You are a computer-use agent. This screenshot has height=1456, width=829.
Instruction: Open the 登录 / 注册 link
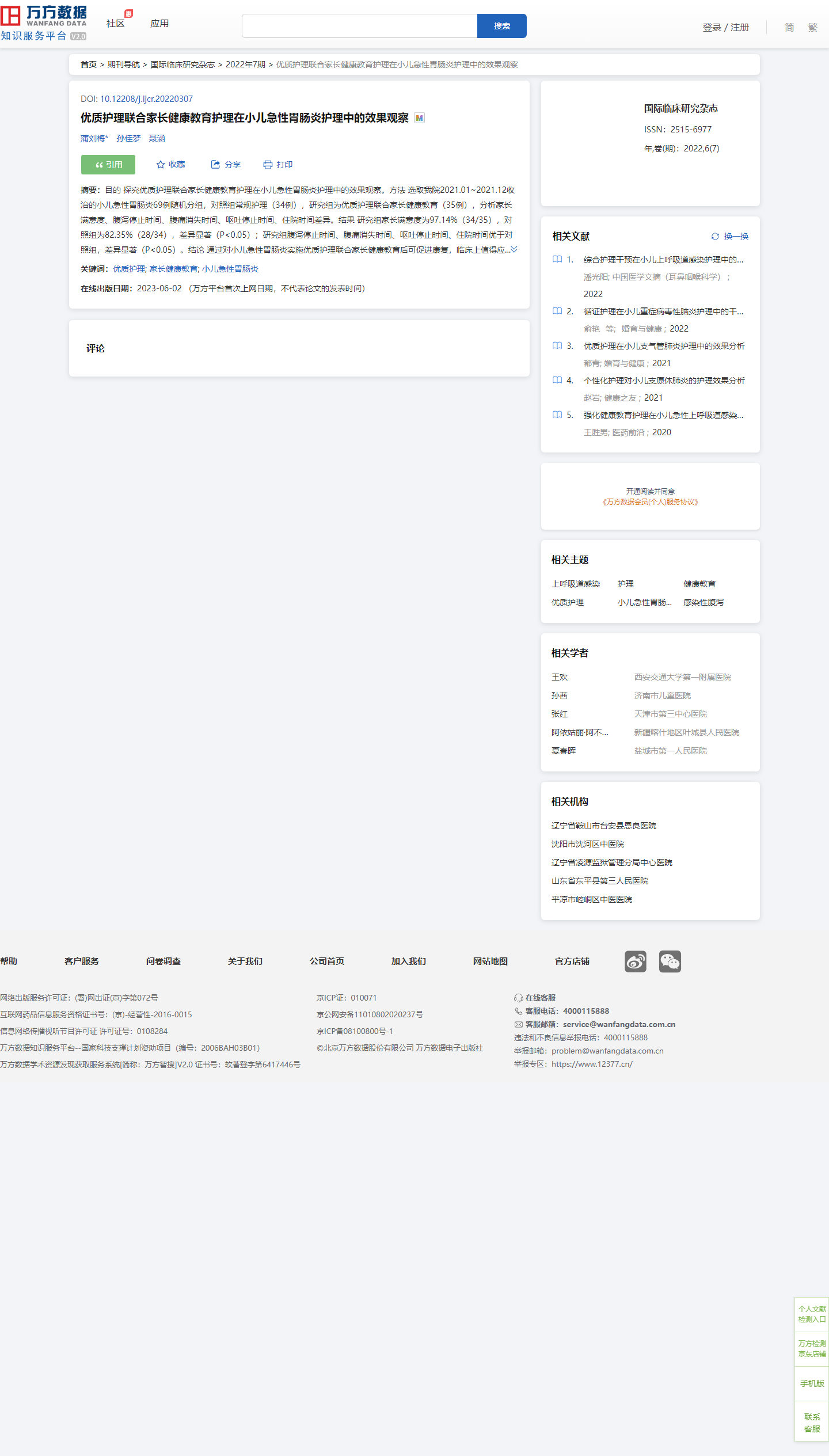[725, 27]
